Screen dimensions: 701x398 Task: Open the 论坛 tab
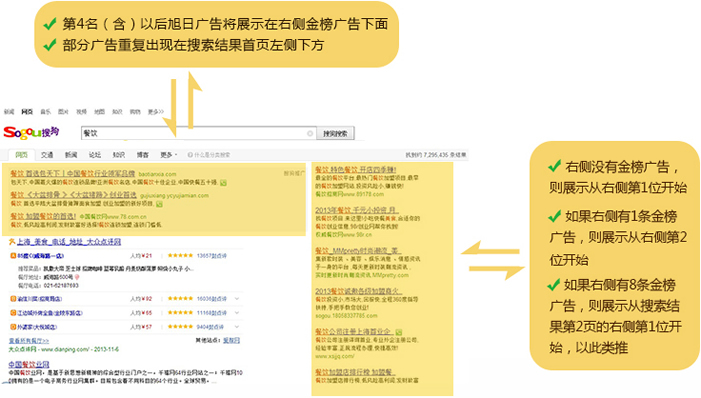pyautogui.click(x=95, y=155)
